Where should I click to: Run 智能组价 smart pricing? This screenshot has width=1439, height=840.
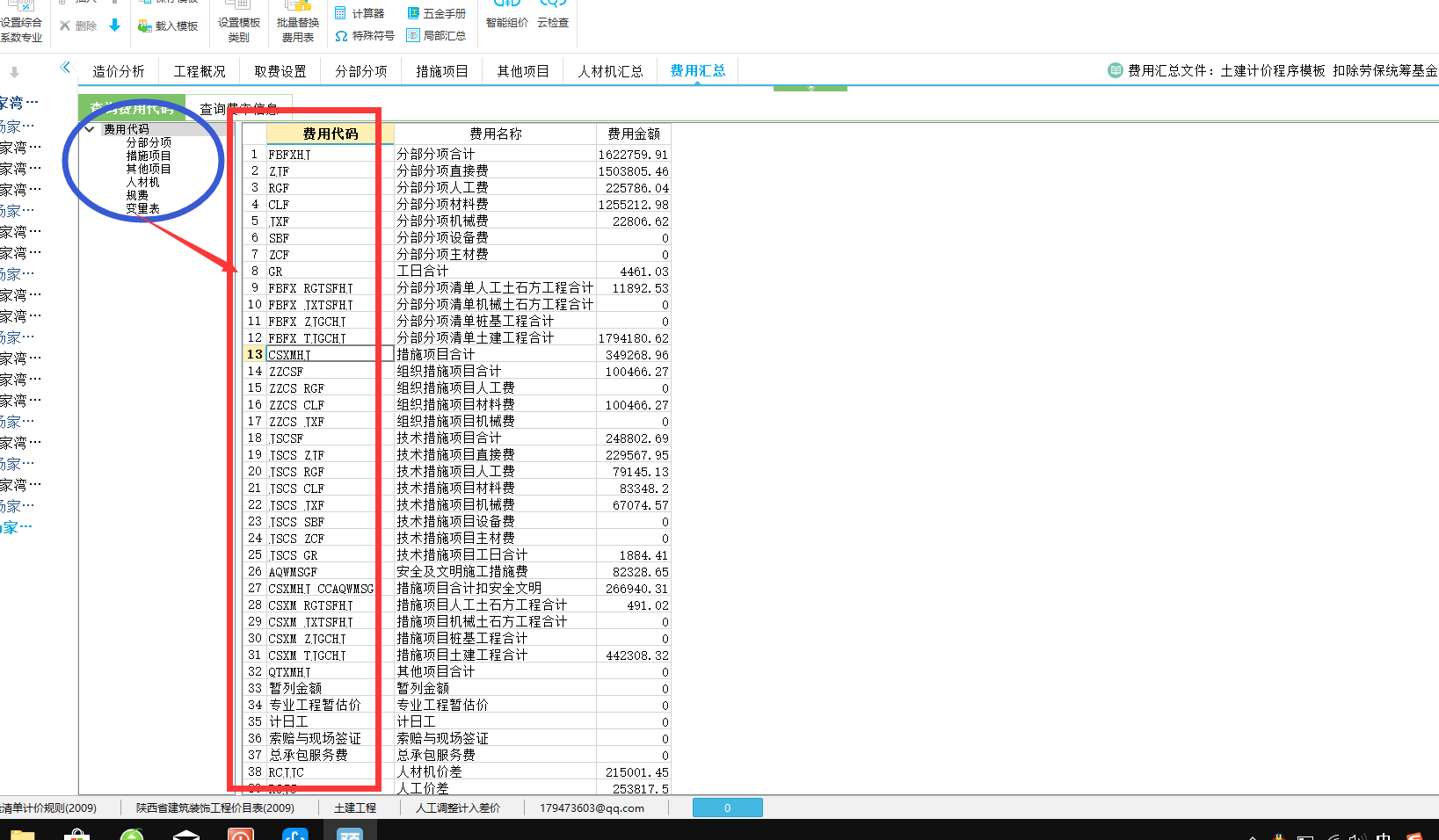coord(506,16)
